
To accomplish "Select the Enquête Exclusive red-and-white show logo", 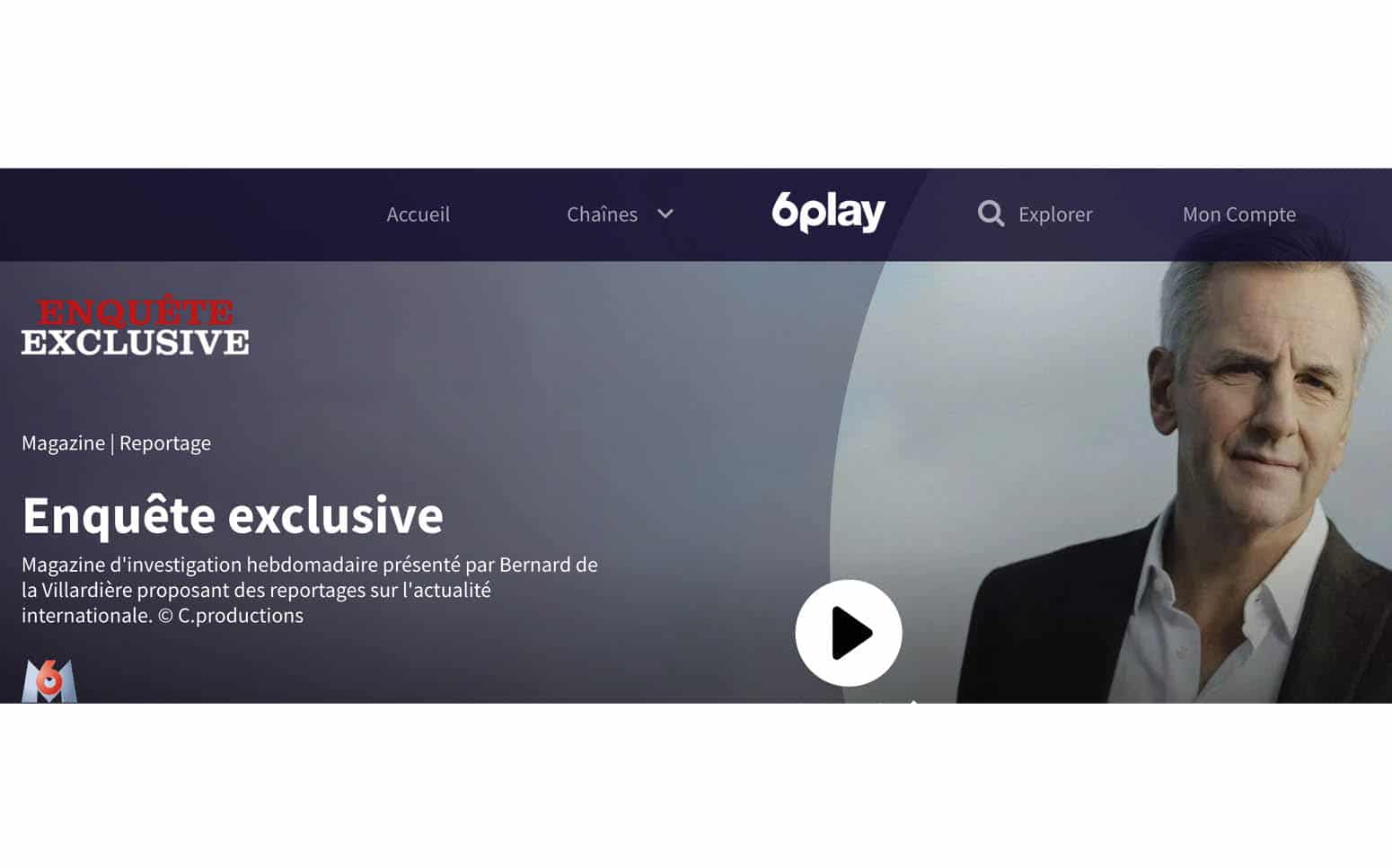I will tap(135, 327).
